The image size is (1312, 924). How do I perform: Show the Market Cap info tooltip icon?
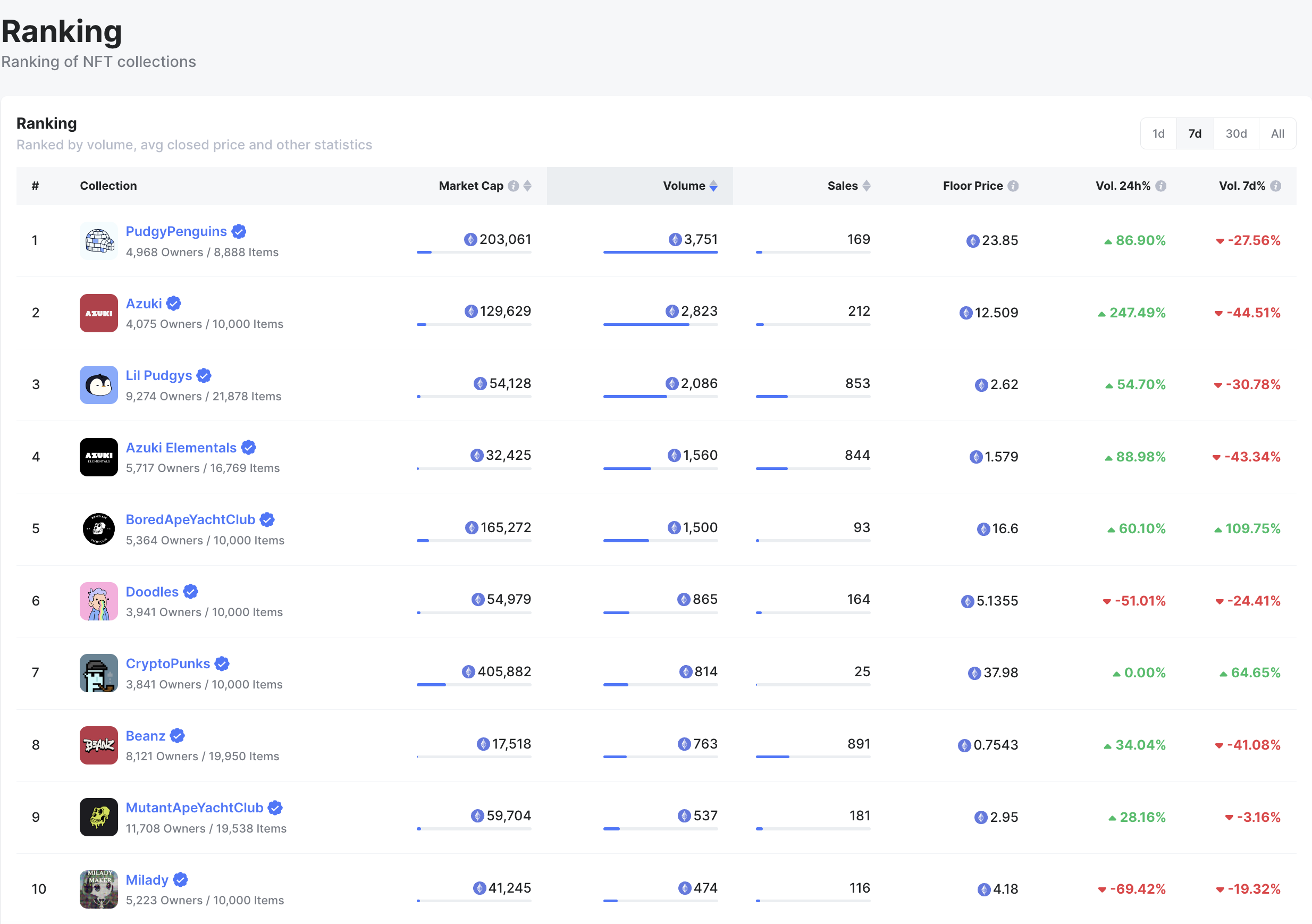[x=513, y=186]
